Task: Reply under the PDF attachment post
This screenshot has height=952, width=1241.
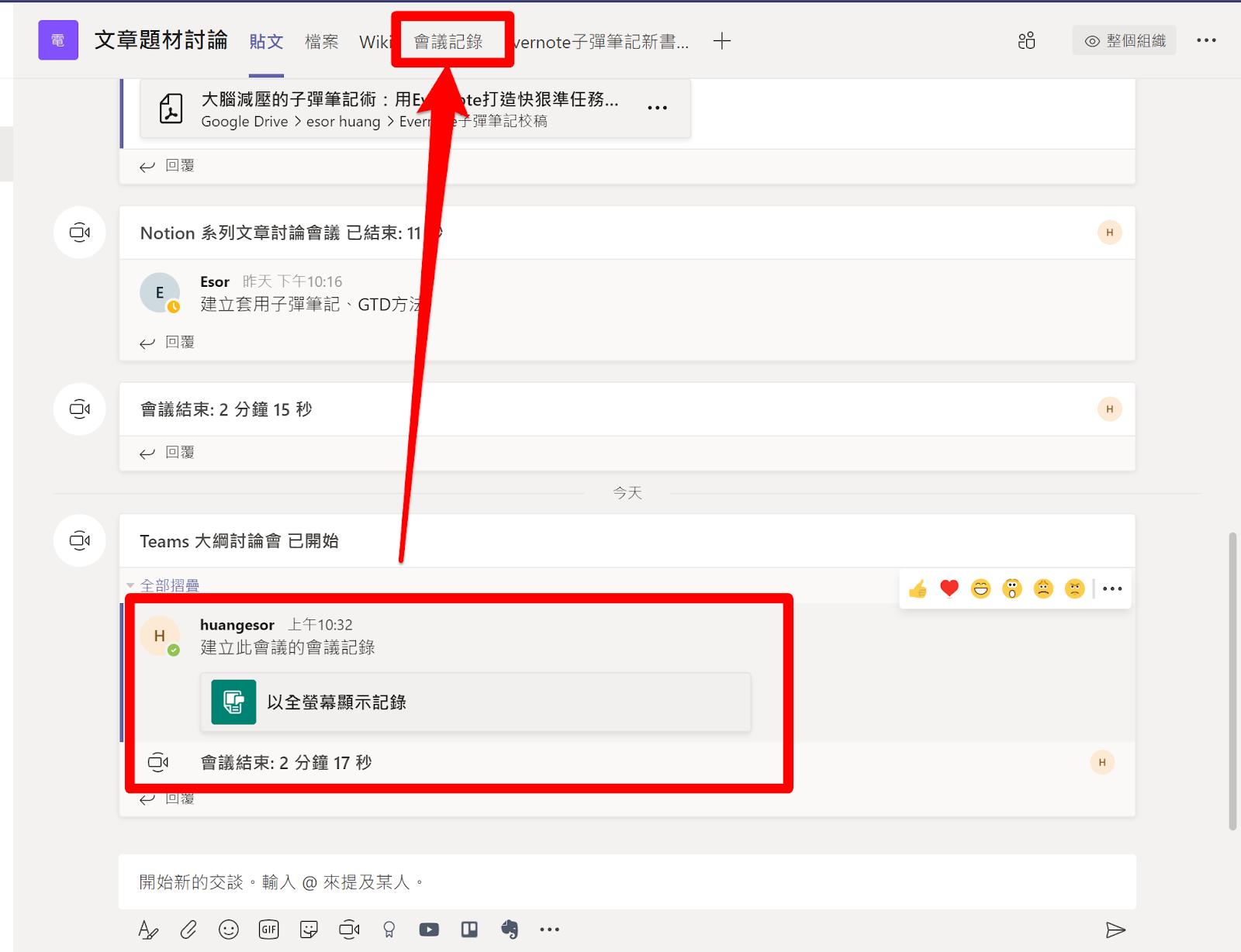Action: [x=168, y=166]
